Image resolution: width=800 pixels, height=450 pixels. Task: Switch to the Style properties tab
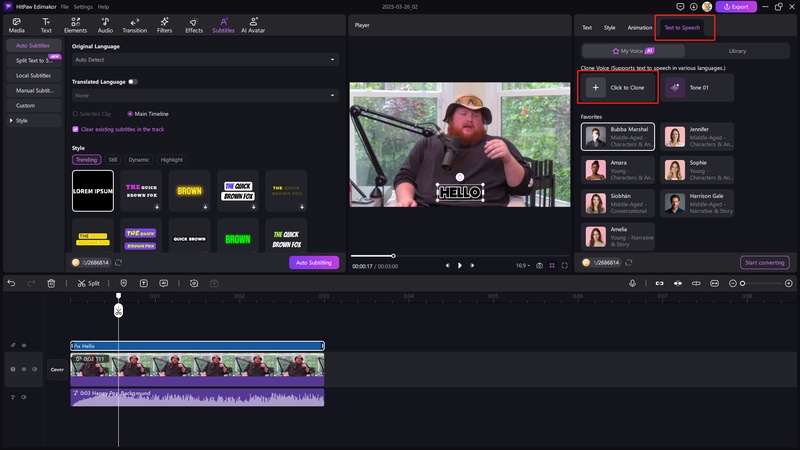coord(610,28)
